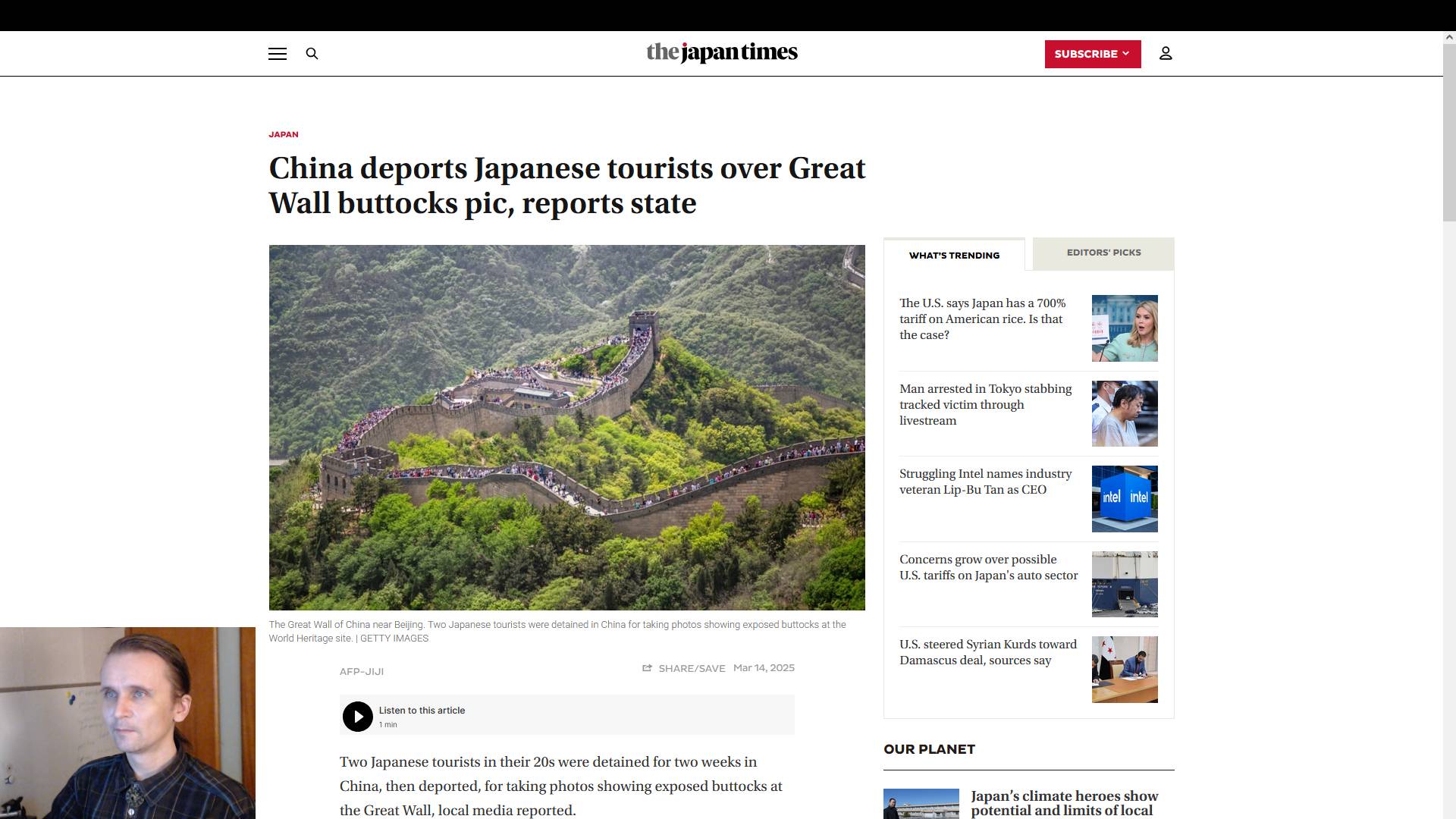
Task: Expand the Subscribe dropdown button
Action: pyautogui.click(x=1092, y=54)
